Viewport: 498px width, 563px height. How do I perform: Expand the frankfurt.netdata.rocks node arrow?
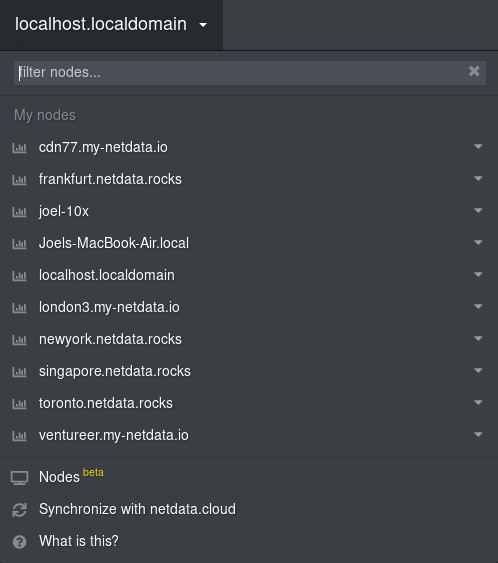coord(478,178)
